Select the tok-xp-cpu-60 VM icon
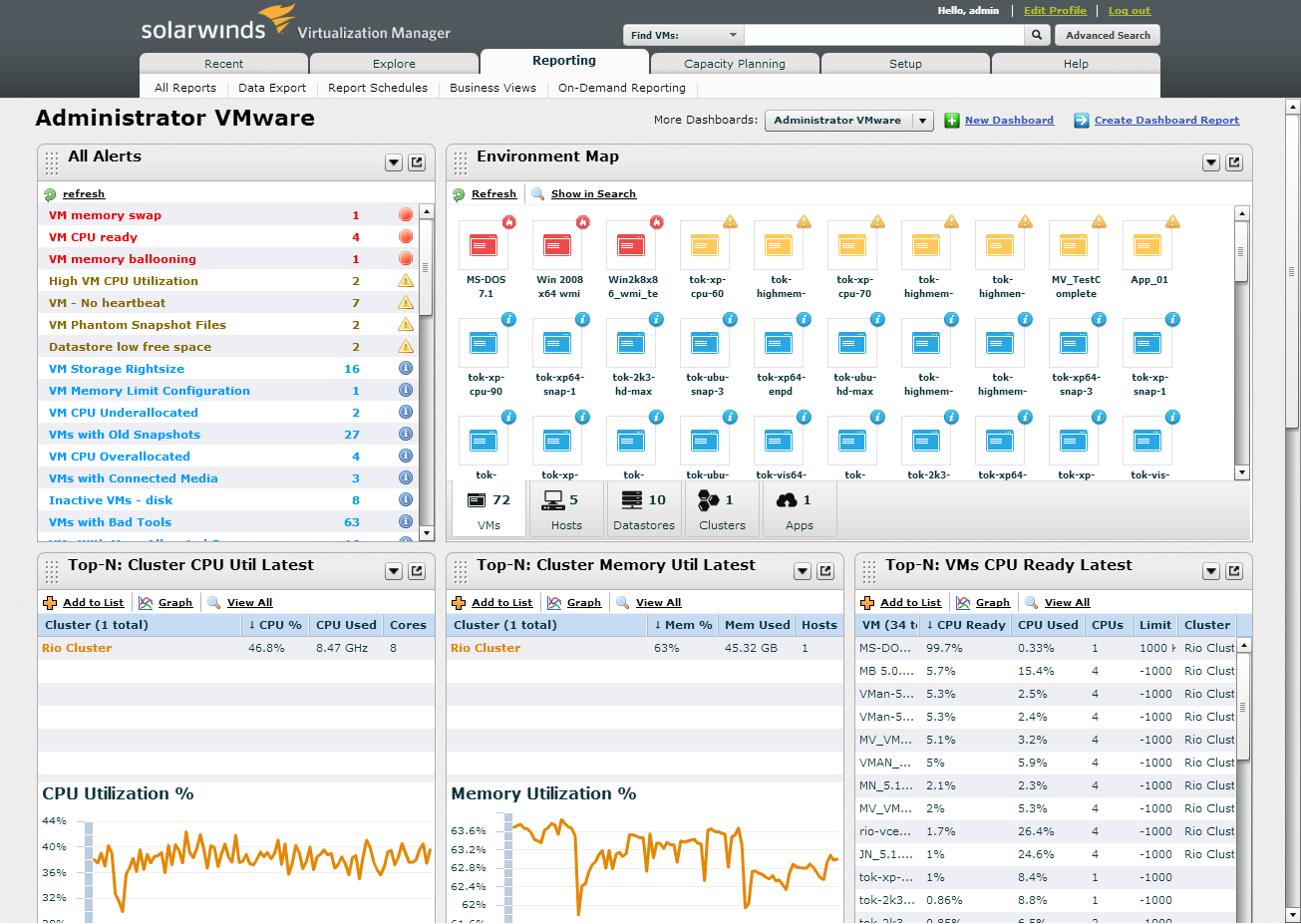This screenshot has height=924, width=1301. click(x=705, y=244)
